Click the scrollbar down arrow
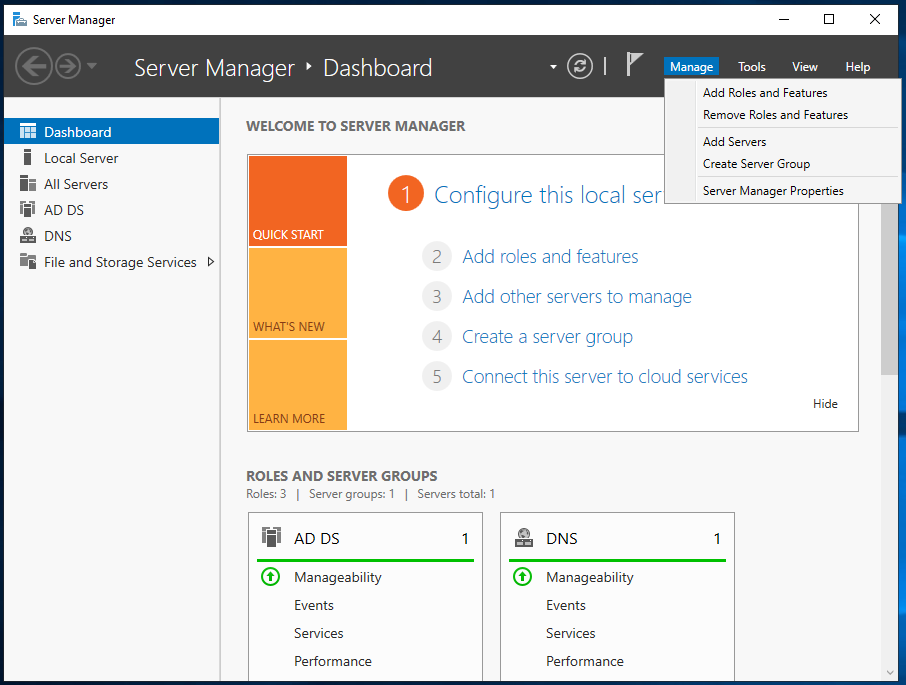 coord(890,672)
